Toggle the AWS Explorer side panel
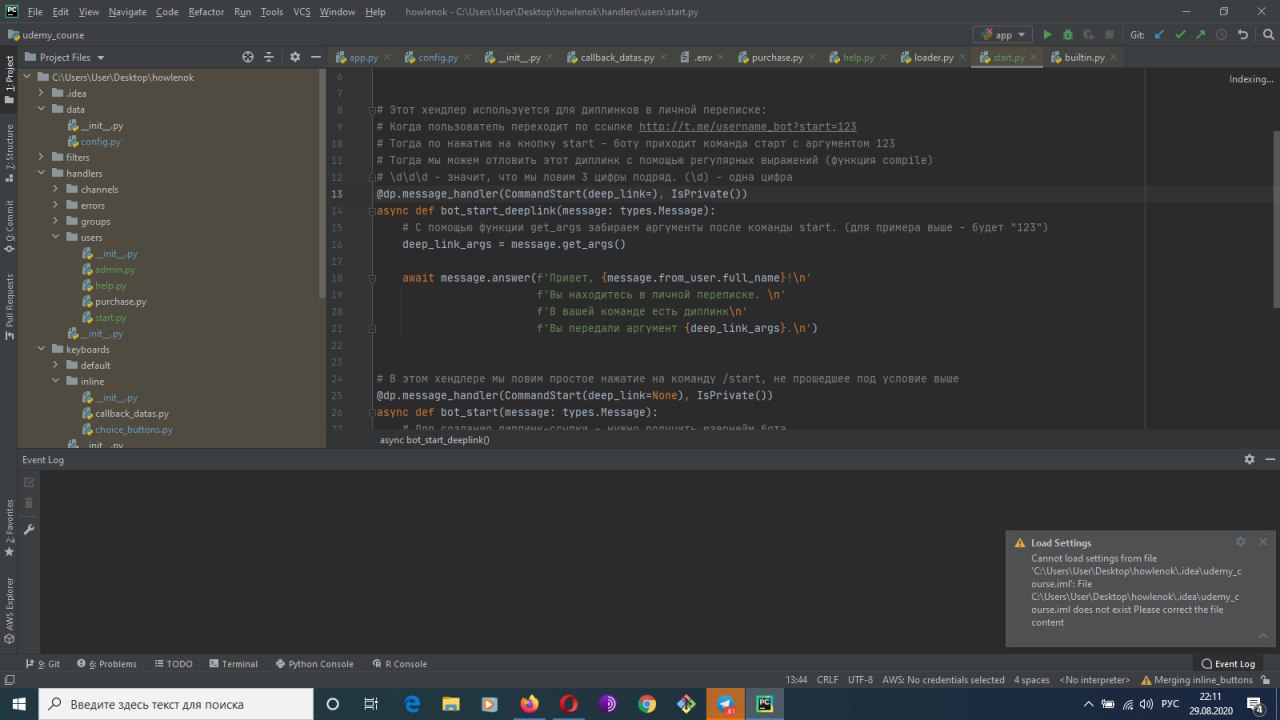Viewport: 1280px width, 720px height. [x=9, y=610]
